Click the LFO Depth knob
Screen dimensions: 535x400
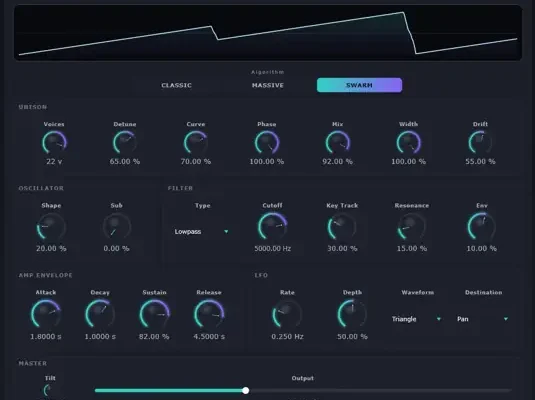pyautogui.click(x=352, y=314)
